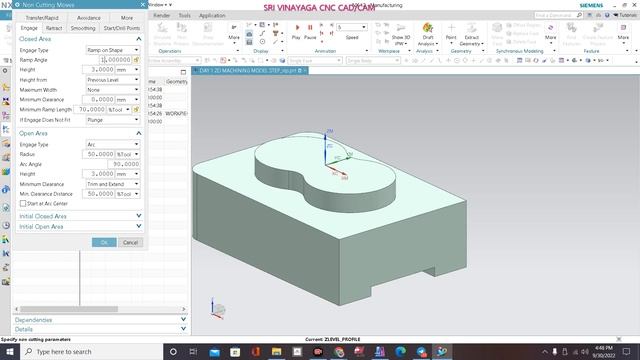Switch to the Smoothing tab
Image resolution: width=640 pixels, height=360 pixels.
(x=83, y=28)
